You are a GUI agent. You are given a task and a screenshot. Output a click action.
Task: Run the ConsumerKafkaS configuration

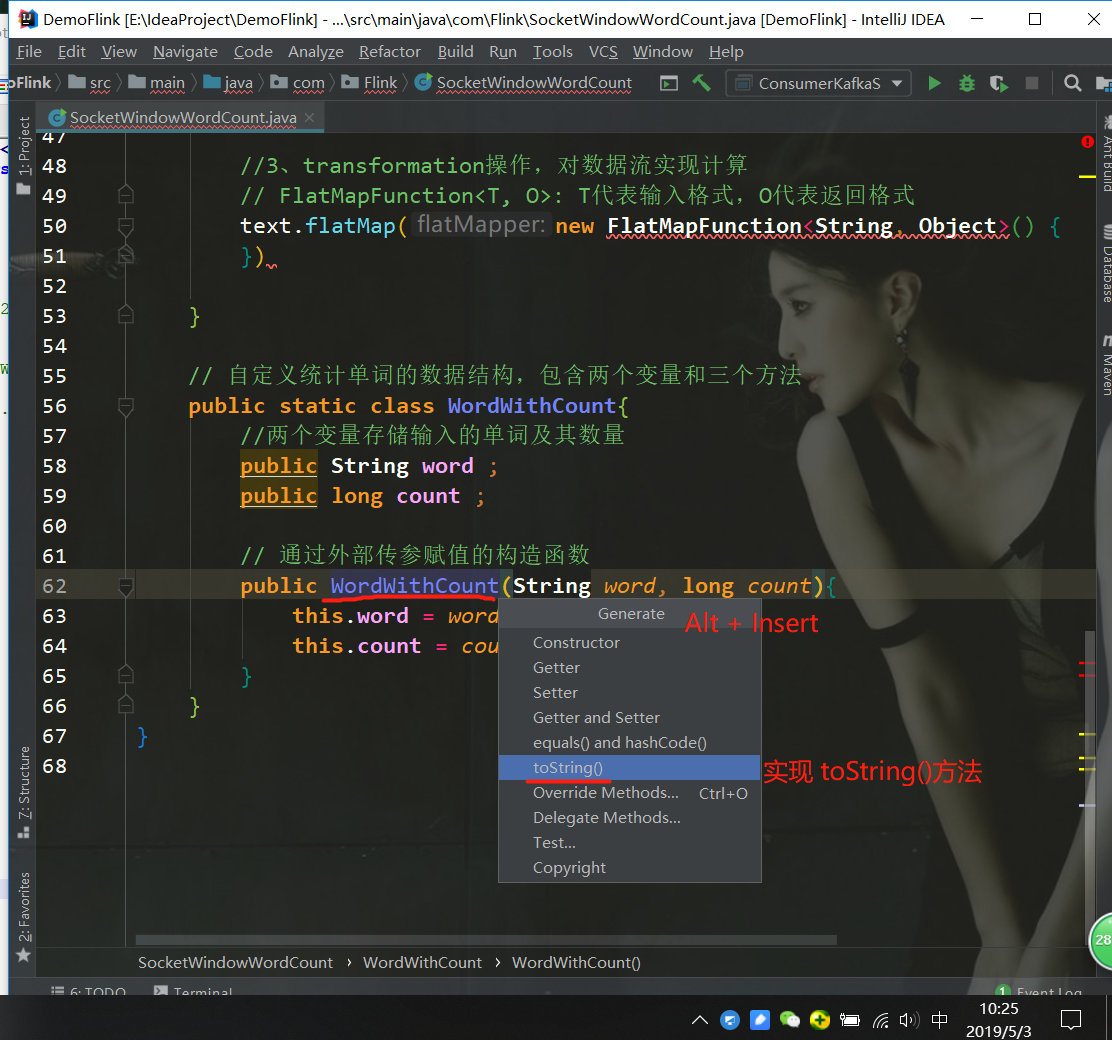933,83
